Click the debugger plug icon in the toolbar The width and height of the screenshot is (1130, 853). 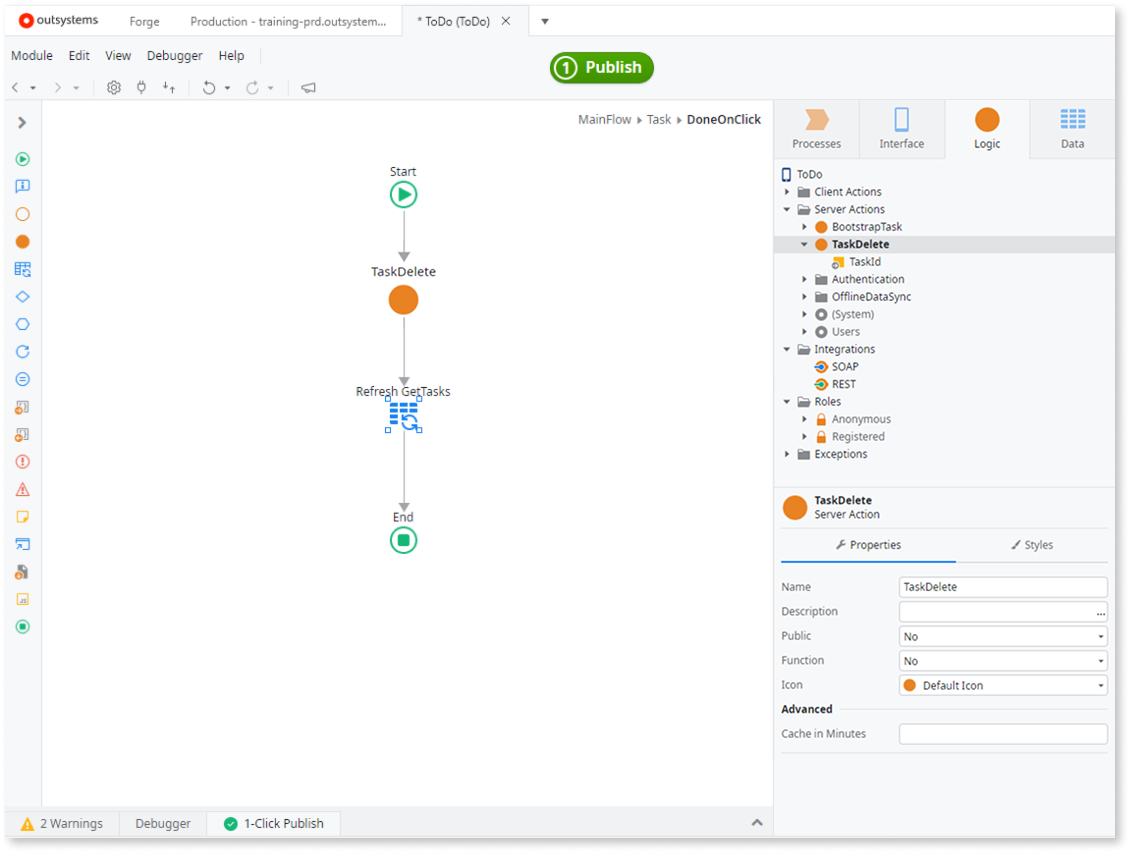pos(141,87)
